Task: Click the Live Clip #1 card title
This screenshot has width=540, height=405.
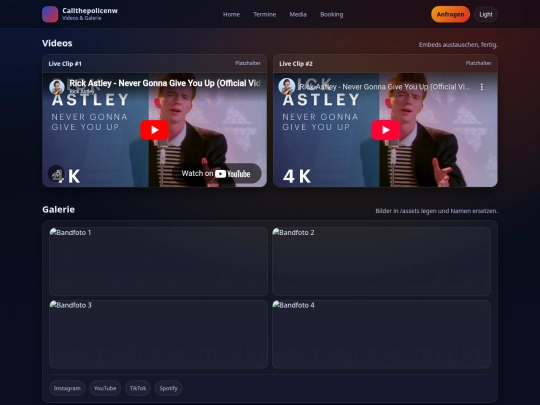Action: point(65,64)
